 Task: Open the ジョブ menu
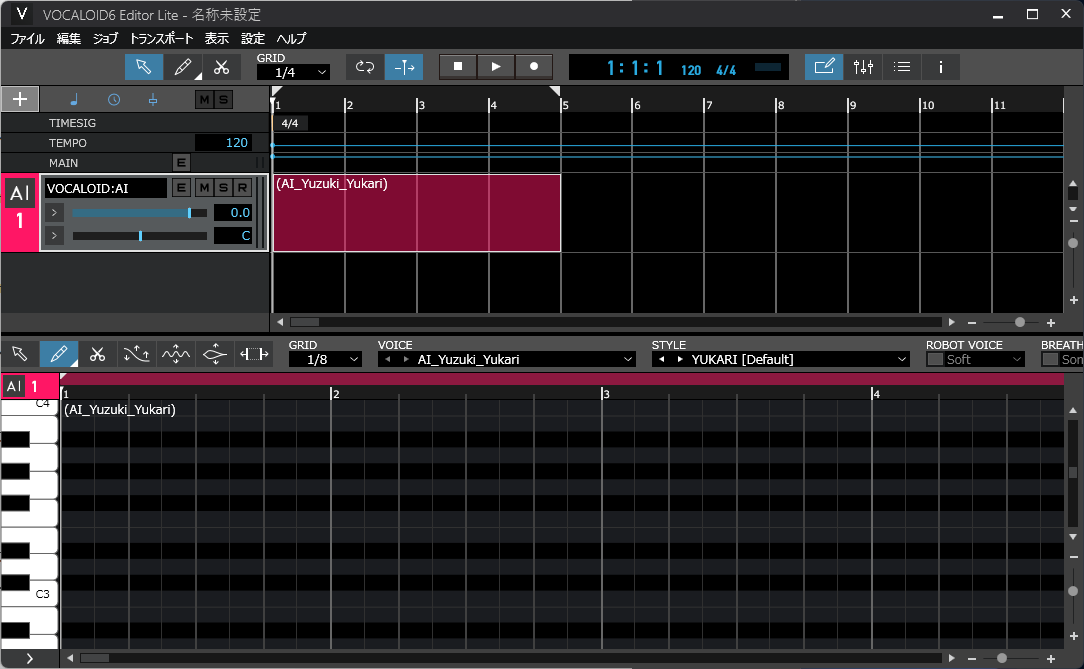[x=105, y=39]
